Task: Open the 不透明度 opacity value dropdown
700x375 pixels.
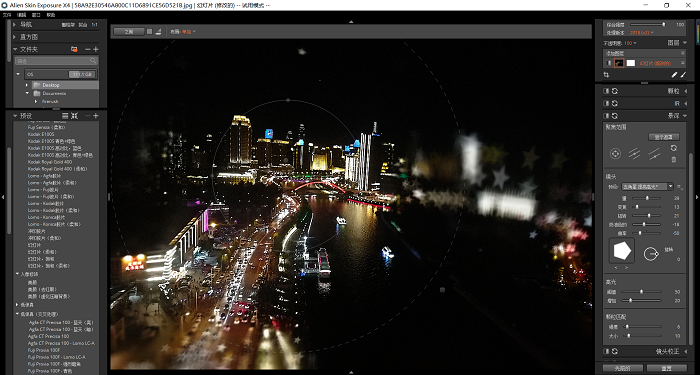Action: 630,43
